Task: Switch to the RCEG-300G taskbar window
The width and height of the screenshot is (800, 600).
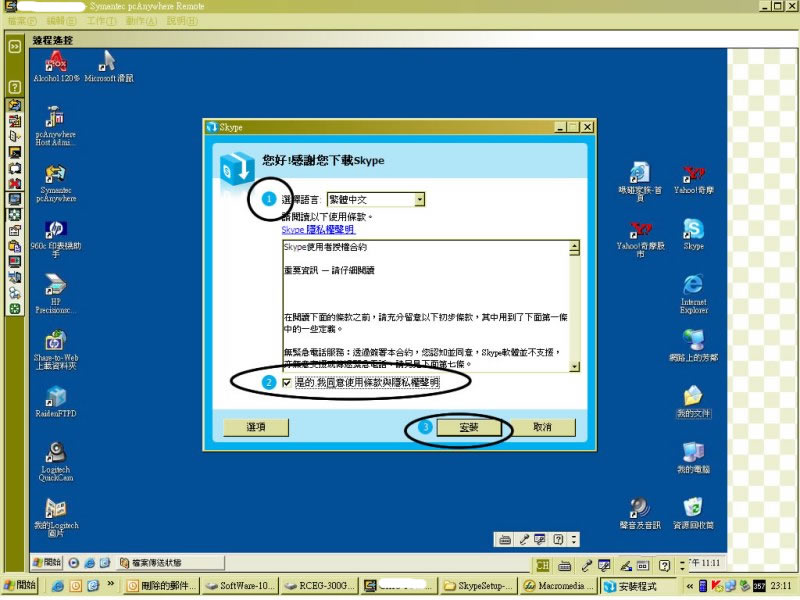Action: [320, 586]
